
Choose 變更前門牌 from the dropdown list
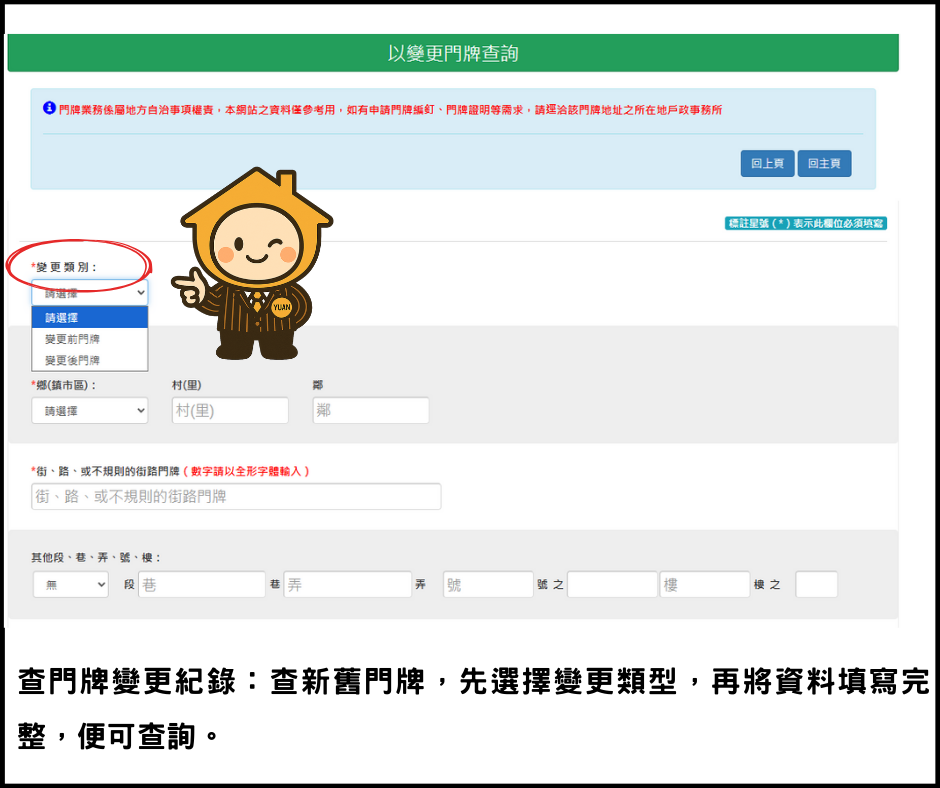tap(89, 339)
